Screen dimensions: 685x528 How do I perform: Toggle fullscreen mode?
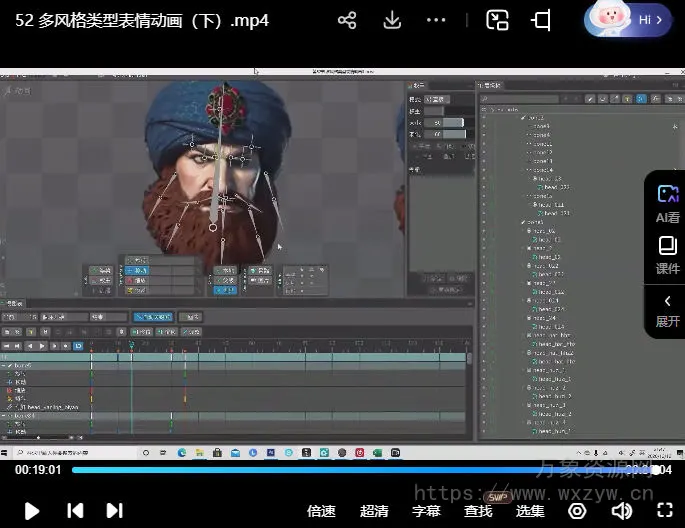point(662,511)
